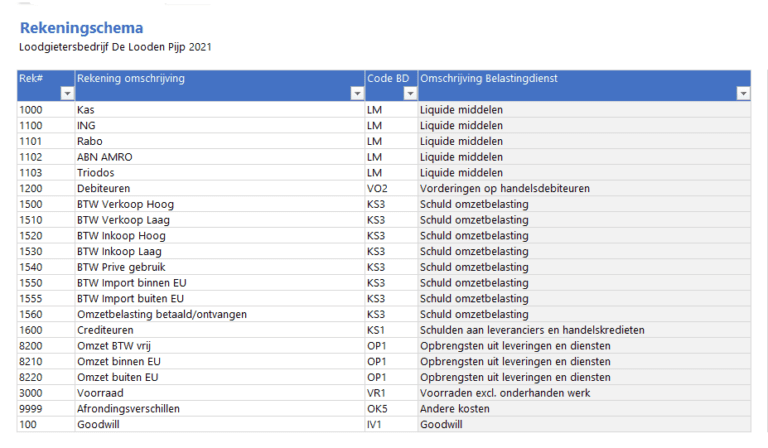Select the Loodgietersbedrijf De Looden Pijp subtitle
Image resolution: width=768 pixels, height=448 pixels.
tap(115, 47)
